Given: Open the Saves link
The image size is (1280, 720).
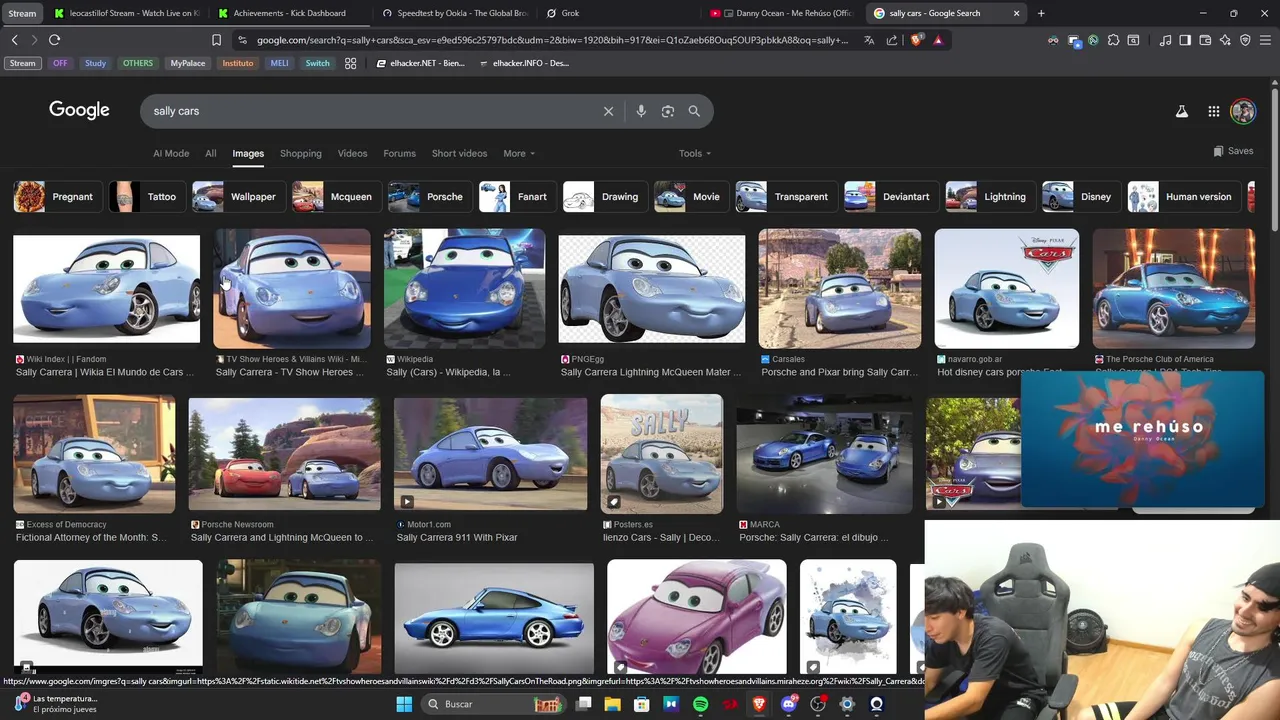Looking at the screenshot, I should [x=1233, y=151].
